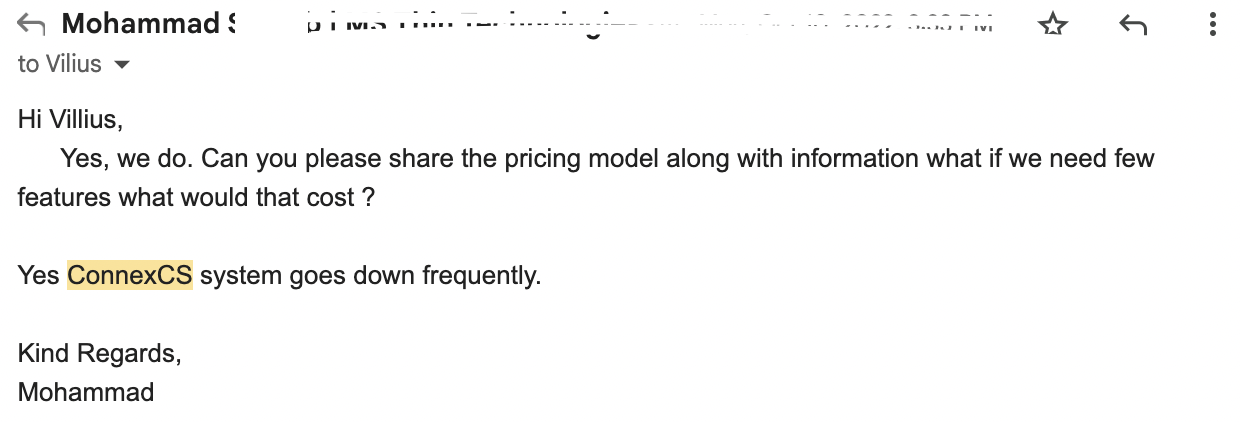Image resolution: width=1240 pixels, height=422 pixels.
Task: Star this email from Mohammad
Action: click(1053, 25)
